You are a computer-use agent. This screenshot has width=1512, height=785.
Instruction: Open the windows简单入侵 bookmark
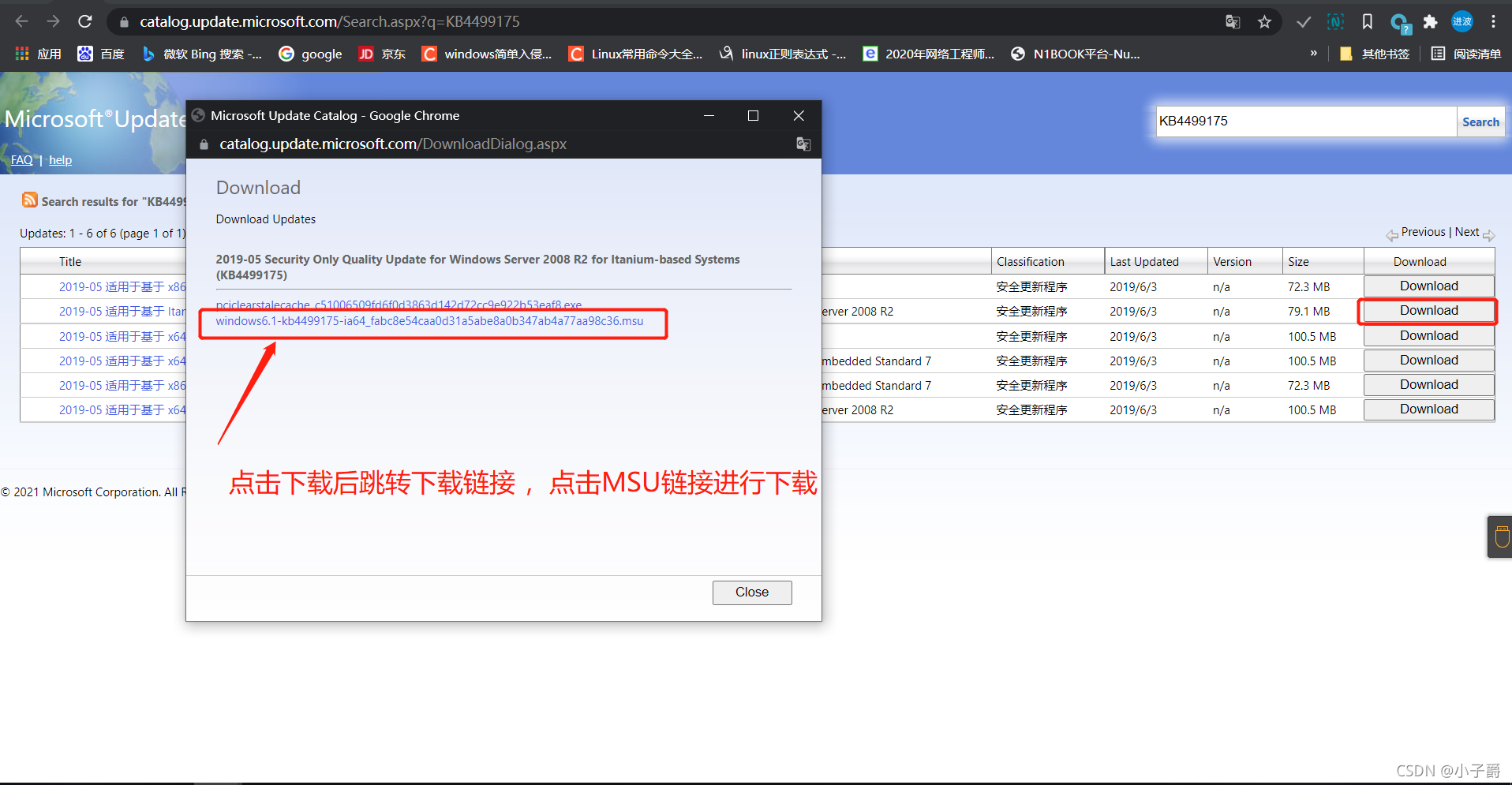[487, 54]
